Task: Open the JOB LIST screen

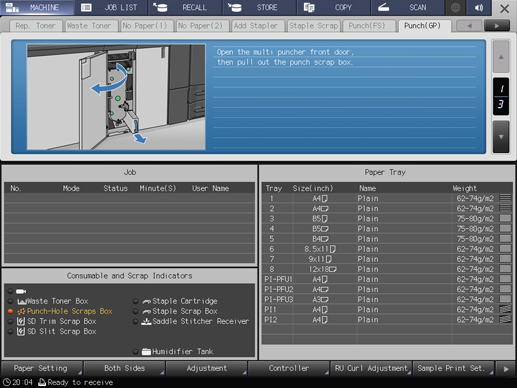Action: 111,8
